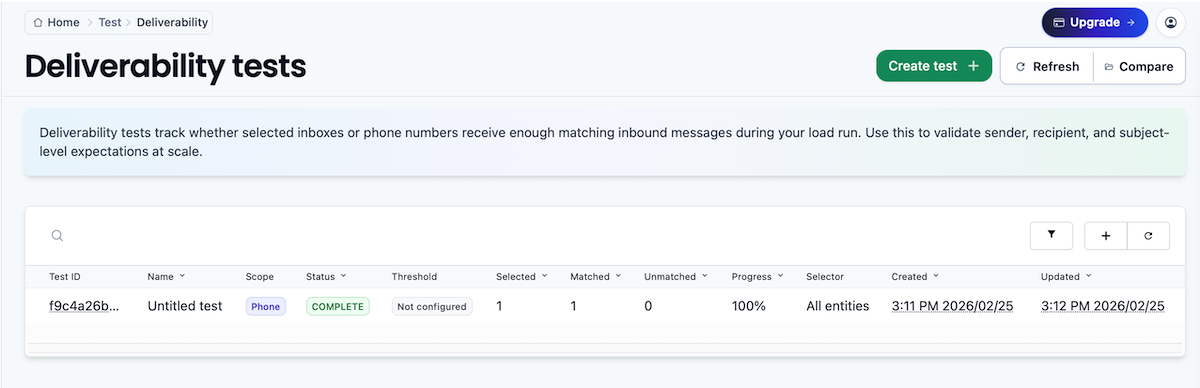Viewport: 1200px width, 388px height.
Task: Sort by Status column header
Action: click(326, 276)
